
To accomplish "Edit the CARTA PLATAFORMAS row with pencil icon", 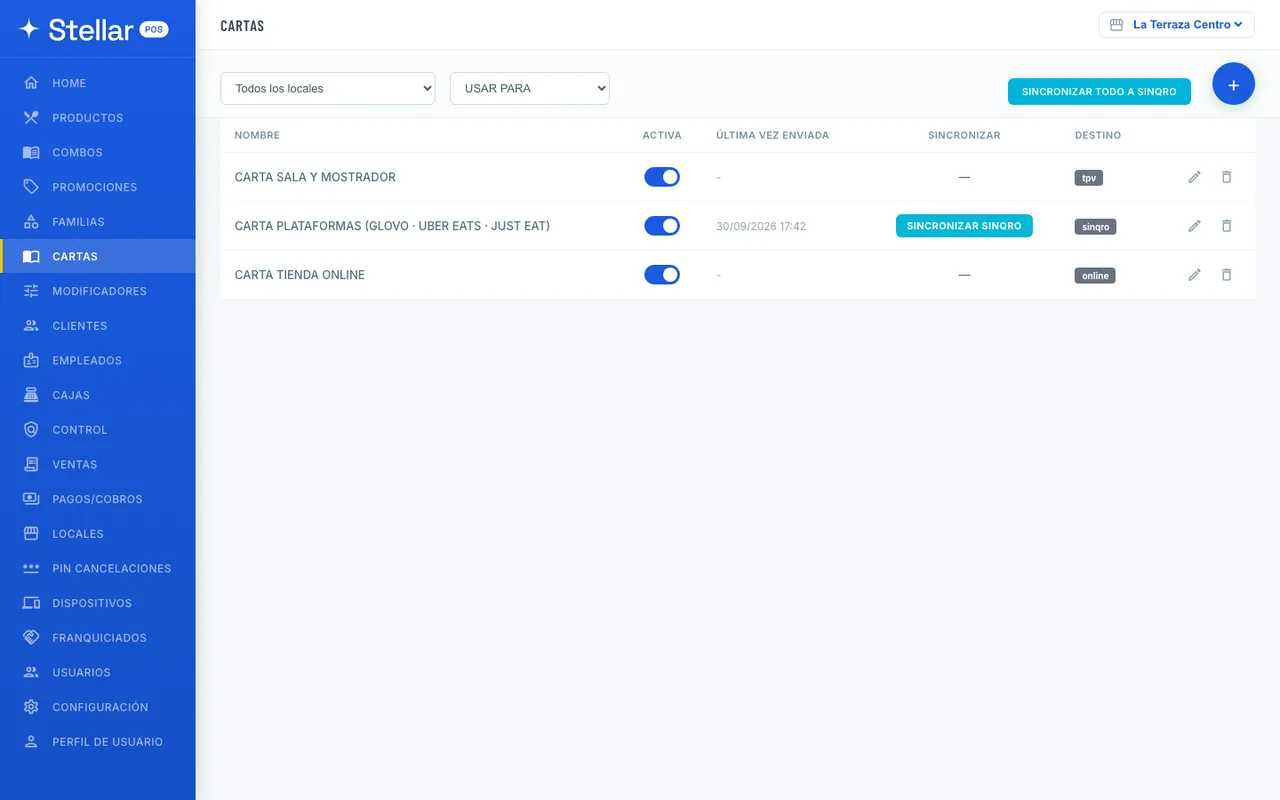I will pyautogui.click(x=1194, y=226).
